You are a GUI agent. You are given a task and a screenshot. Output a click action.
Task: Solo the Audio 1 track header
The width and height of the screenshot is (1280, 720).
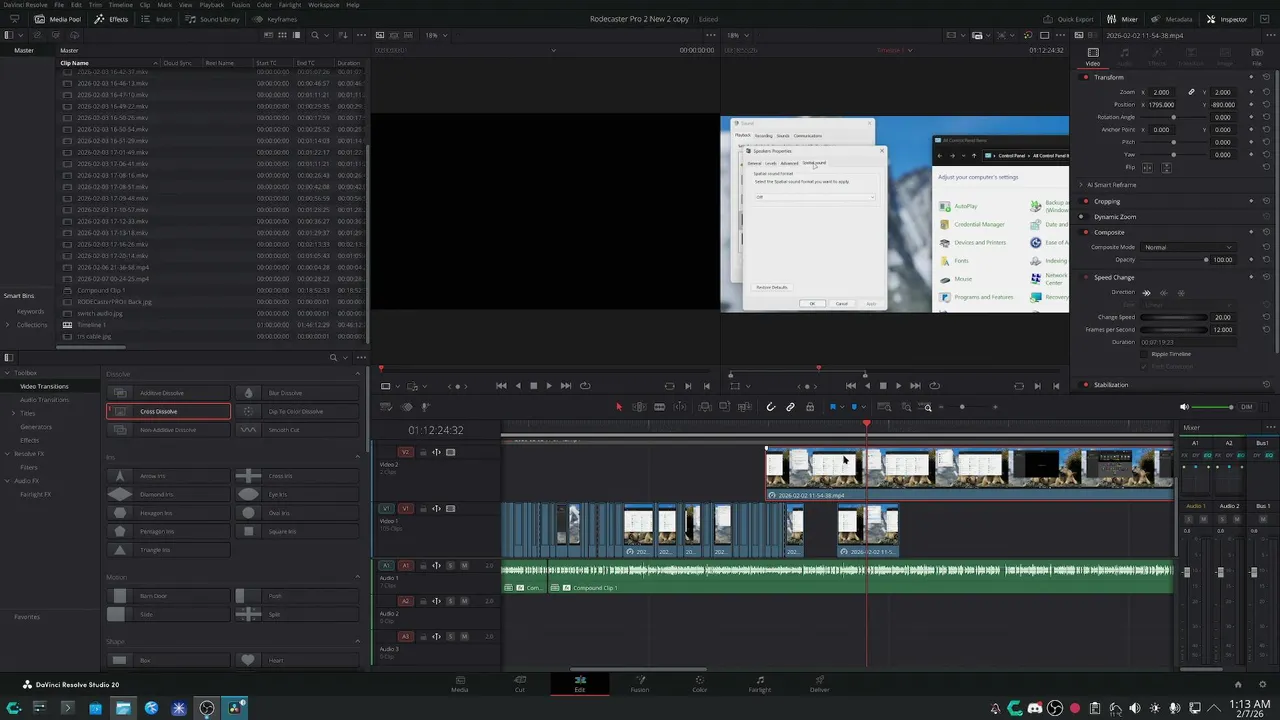coord(450,566)
